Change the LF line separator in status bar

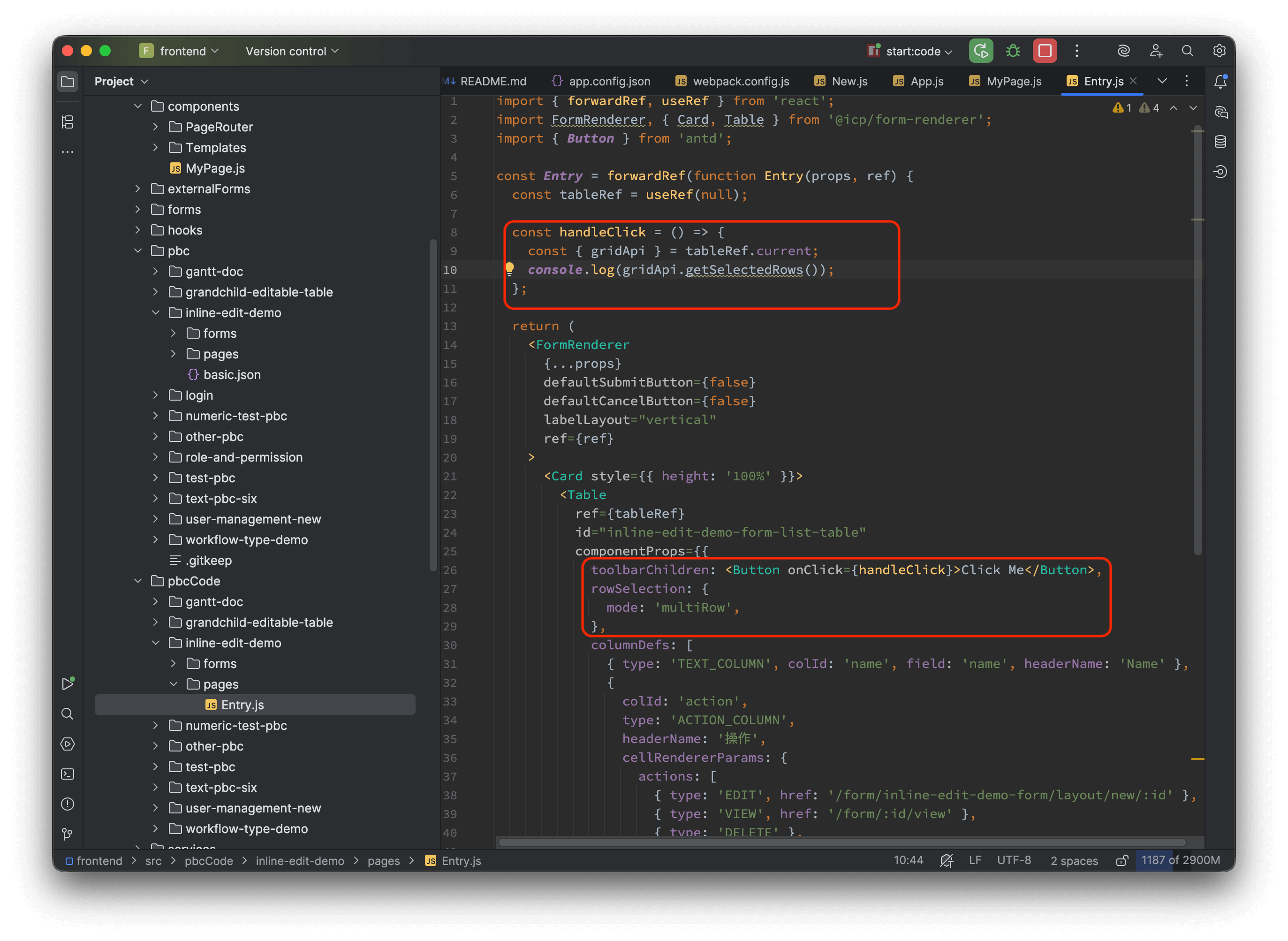[x=975, y=860]
